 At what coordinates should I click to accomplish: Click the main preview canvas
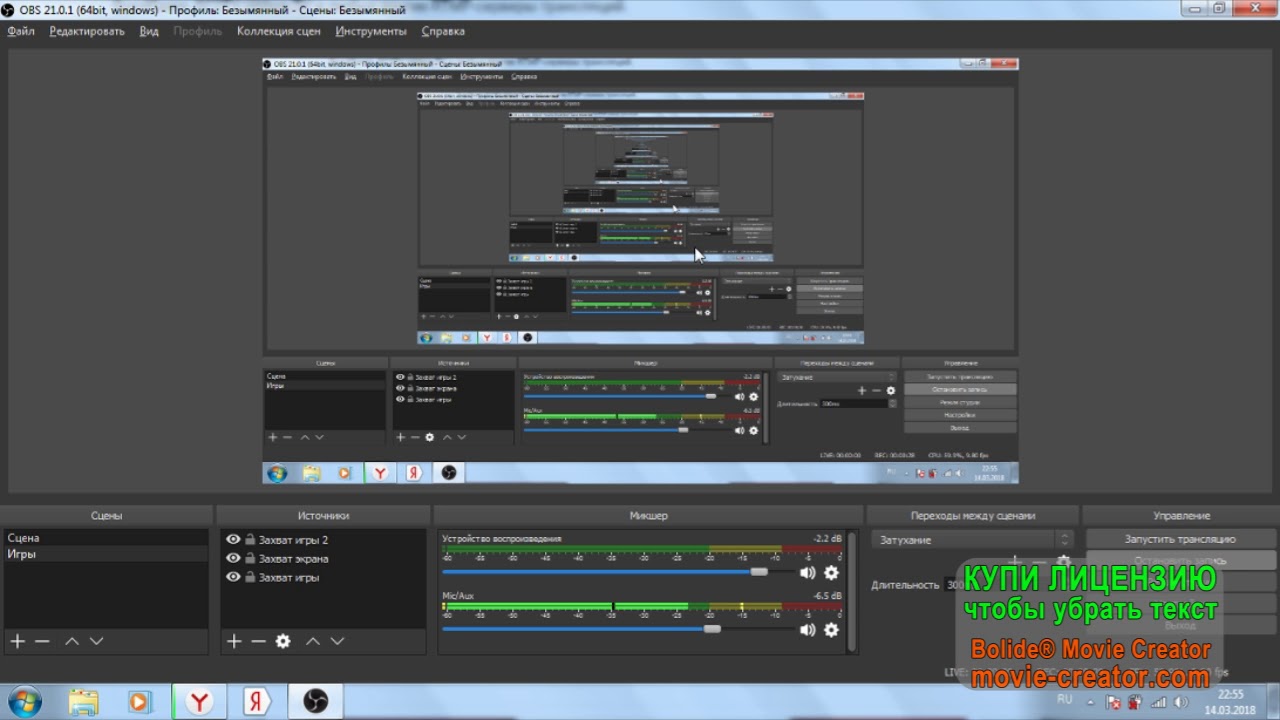pos(640,270)
